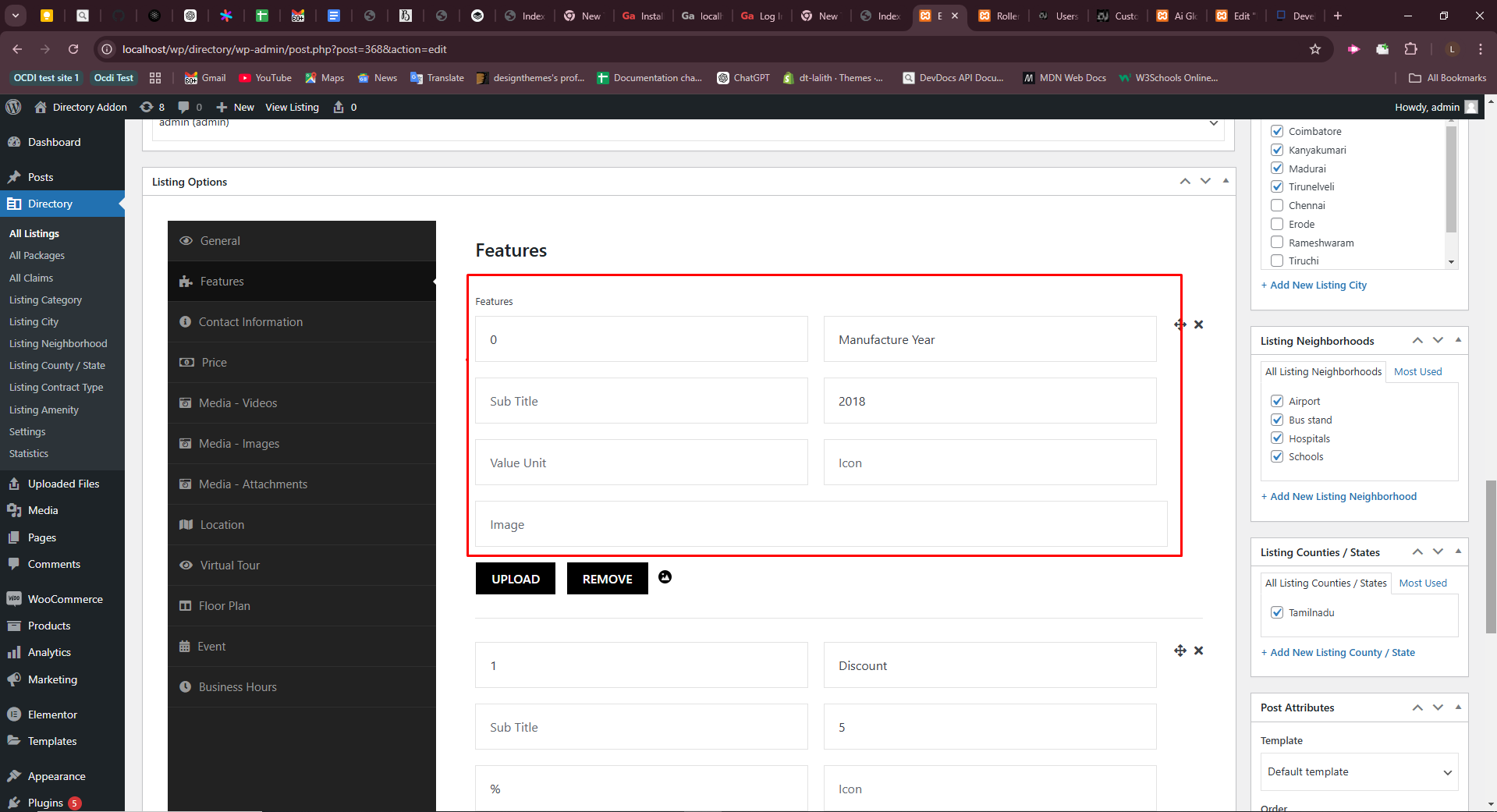Viewport: 1497px width, 812px height.
Task: Switch to Contact Information tab
Action: (x=302, y=322)
